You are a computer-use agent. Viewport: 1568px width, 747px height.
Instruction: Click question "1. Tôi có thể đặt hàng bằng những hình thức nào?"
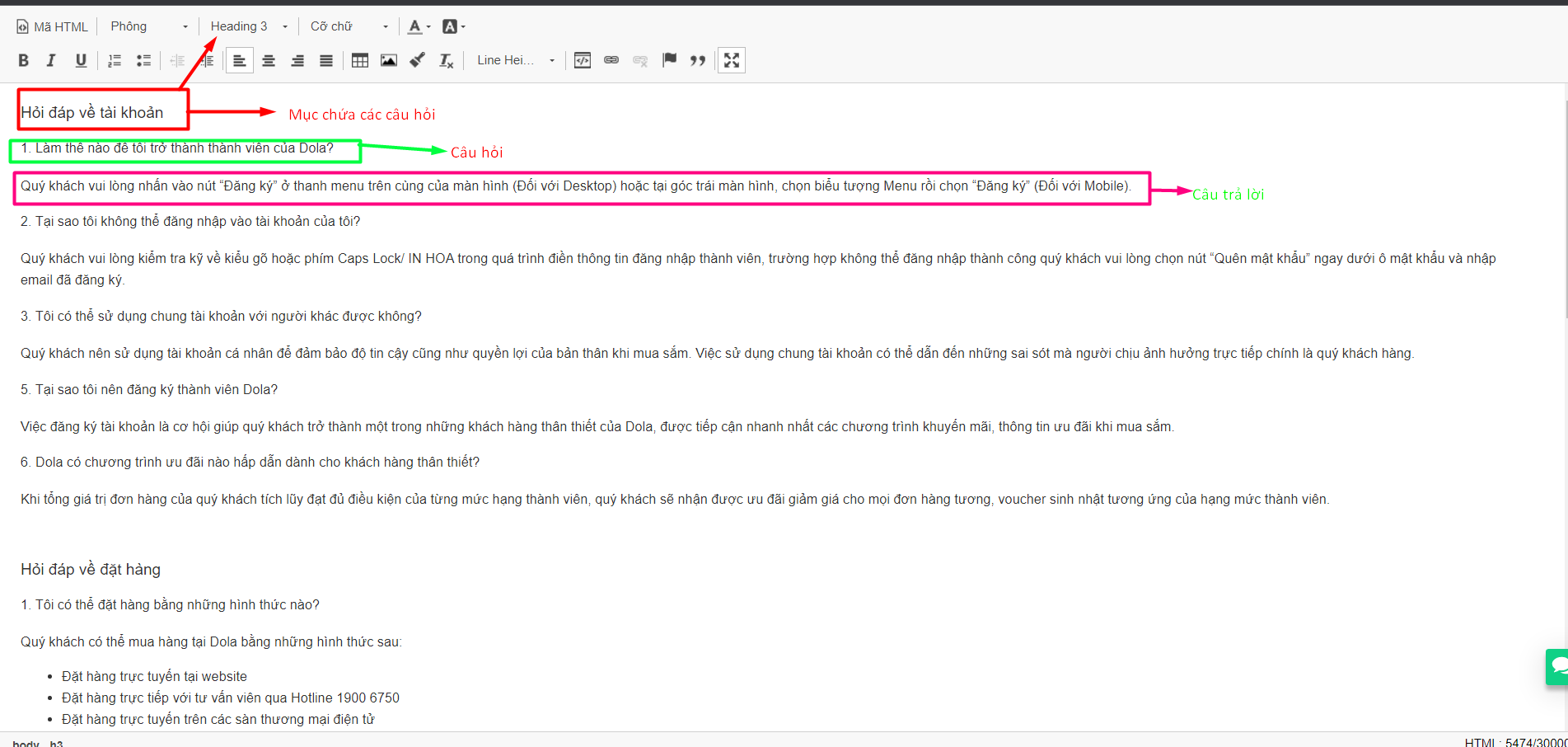click(x=170, y=605)
